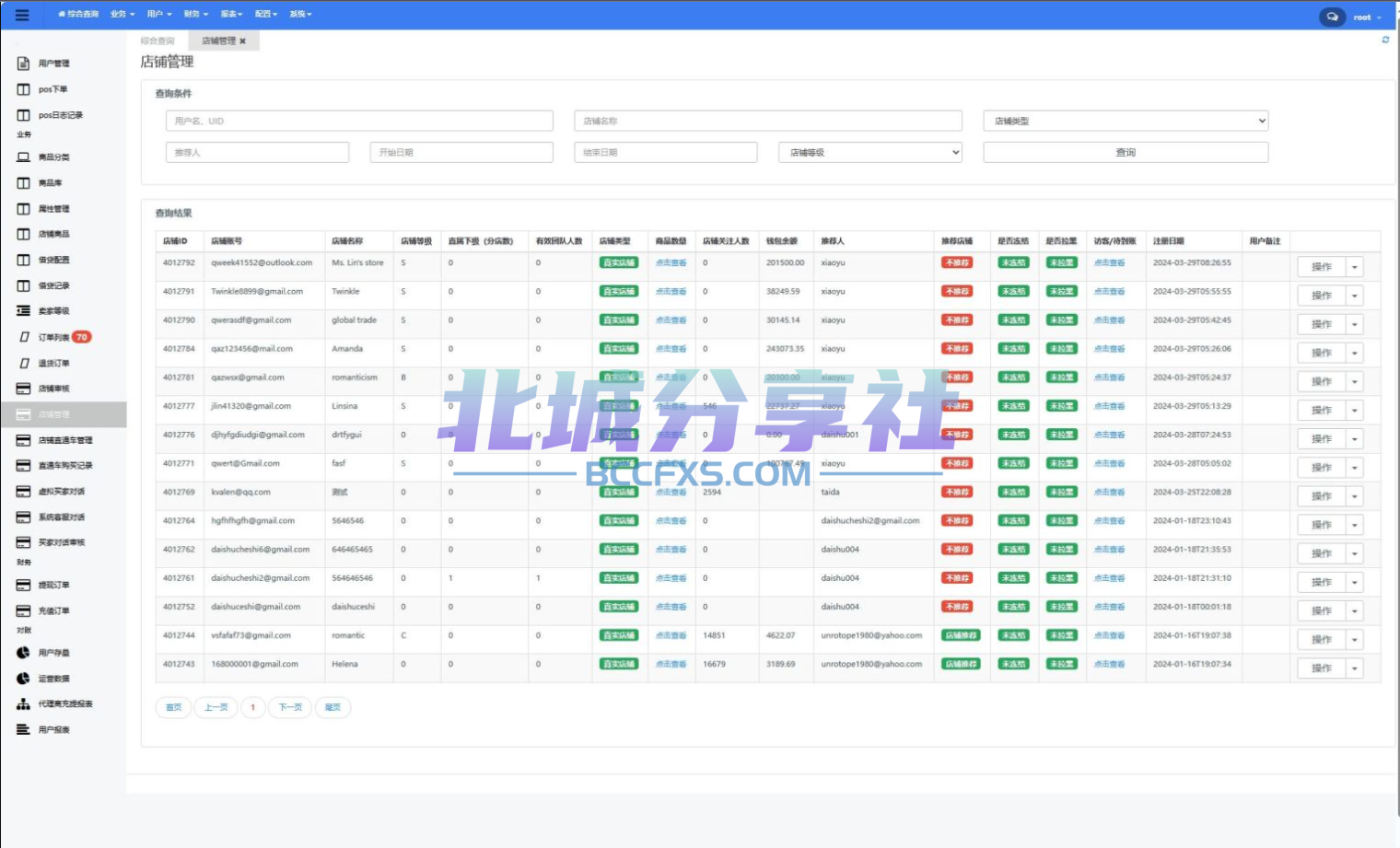Open the root user dropdown
Viewport: 1400px width, 848px height.
1367,17
